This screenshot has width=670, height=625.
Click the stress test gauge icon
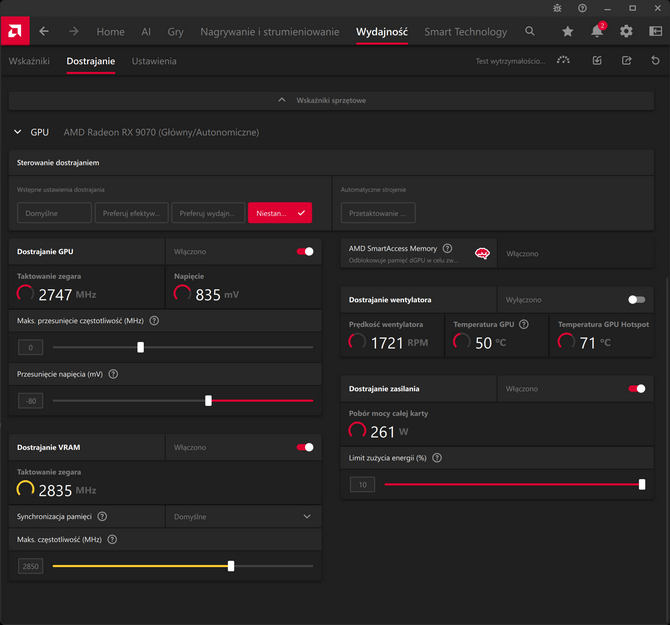coord(563,60)
